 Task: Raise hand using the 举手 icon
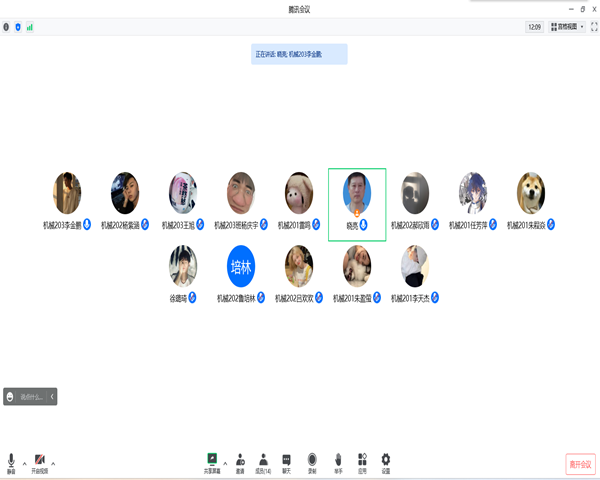(x=338, y=463)
